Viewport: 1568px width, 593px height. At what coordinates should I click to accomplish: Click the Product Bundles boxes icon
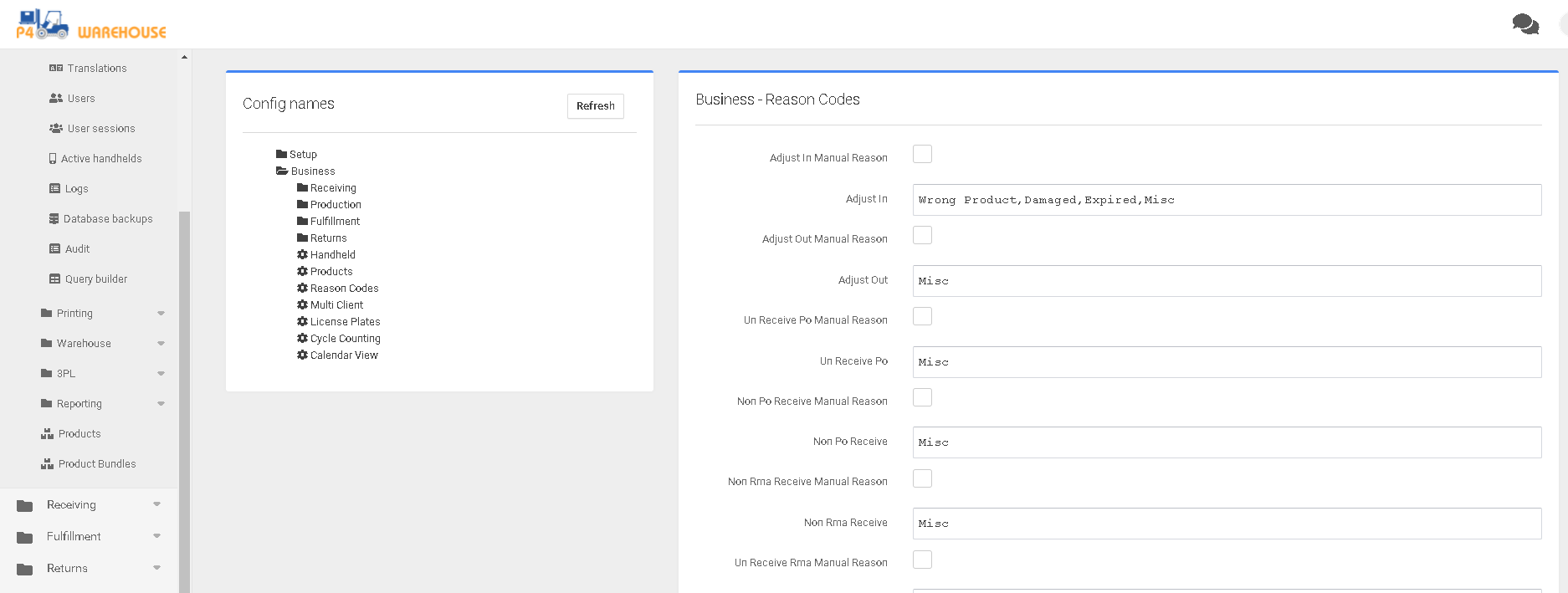(x=48, y=464)
